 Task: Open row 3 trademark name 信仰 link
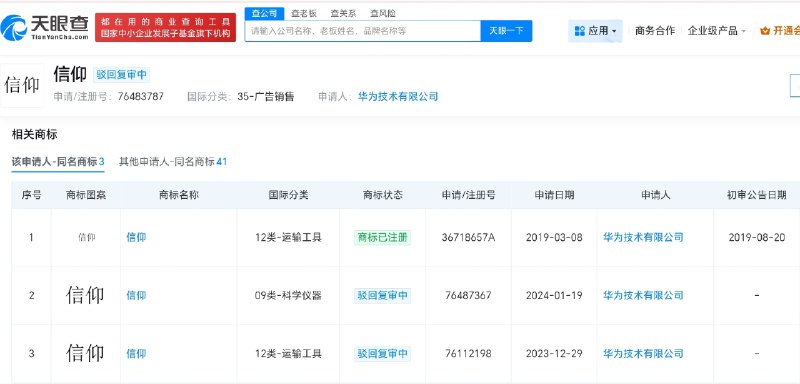pos(136,353)
